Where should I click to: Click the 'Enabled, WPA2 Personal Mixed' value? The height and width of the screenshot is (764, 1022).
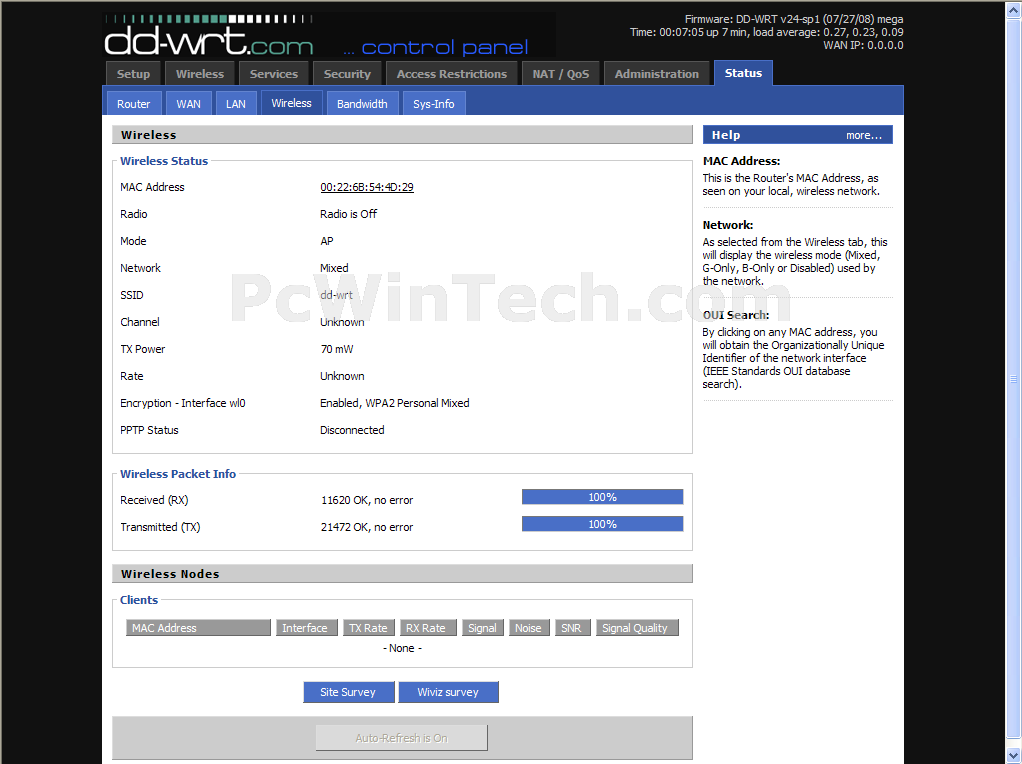[x=394, y=403]
